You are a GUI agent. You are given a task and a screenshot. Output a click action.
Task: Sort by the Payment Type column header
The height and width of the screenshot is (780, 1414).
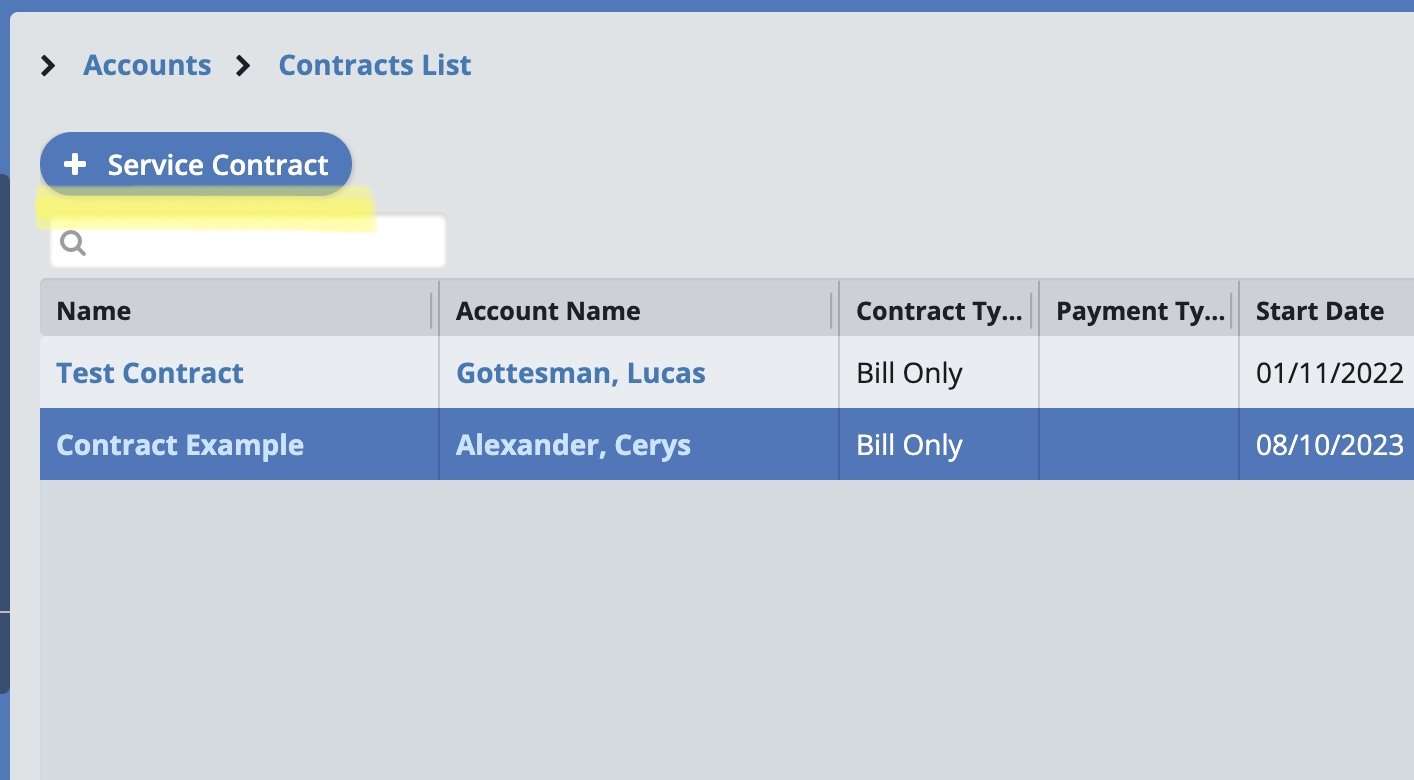[x=1138, y=311]
